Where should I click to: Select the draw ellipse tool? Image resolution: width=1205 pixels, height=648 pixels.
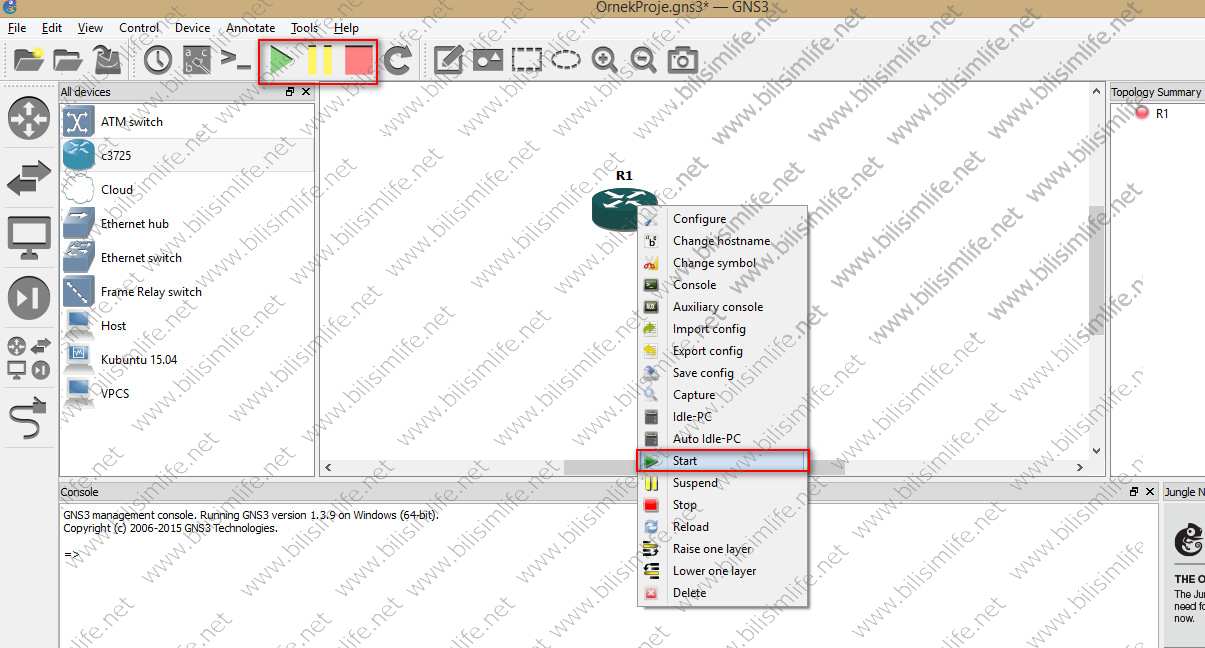tap(566, 60)
